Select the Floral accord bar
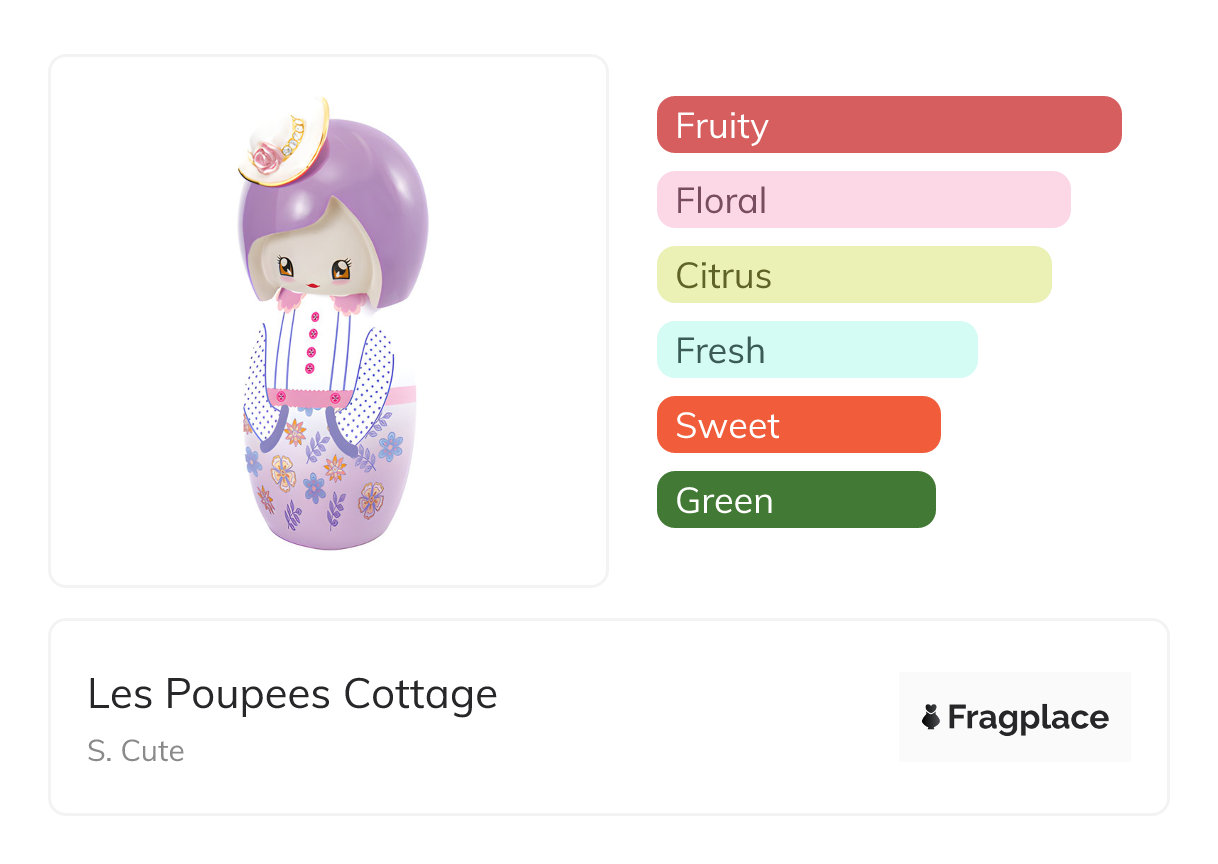The height and width of the screenshot is (864, 1218). [863, 200]
